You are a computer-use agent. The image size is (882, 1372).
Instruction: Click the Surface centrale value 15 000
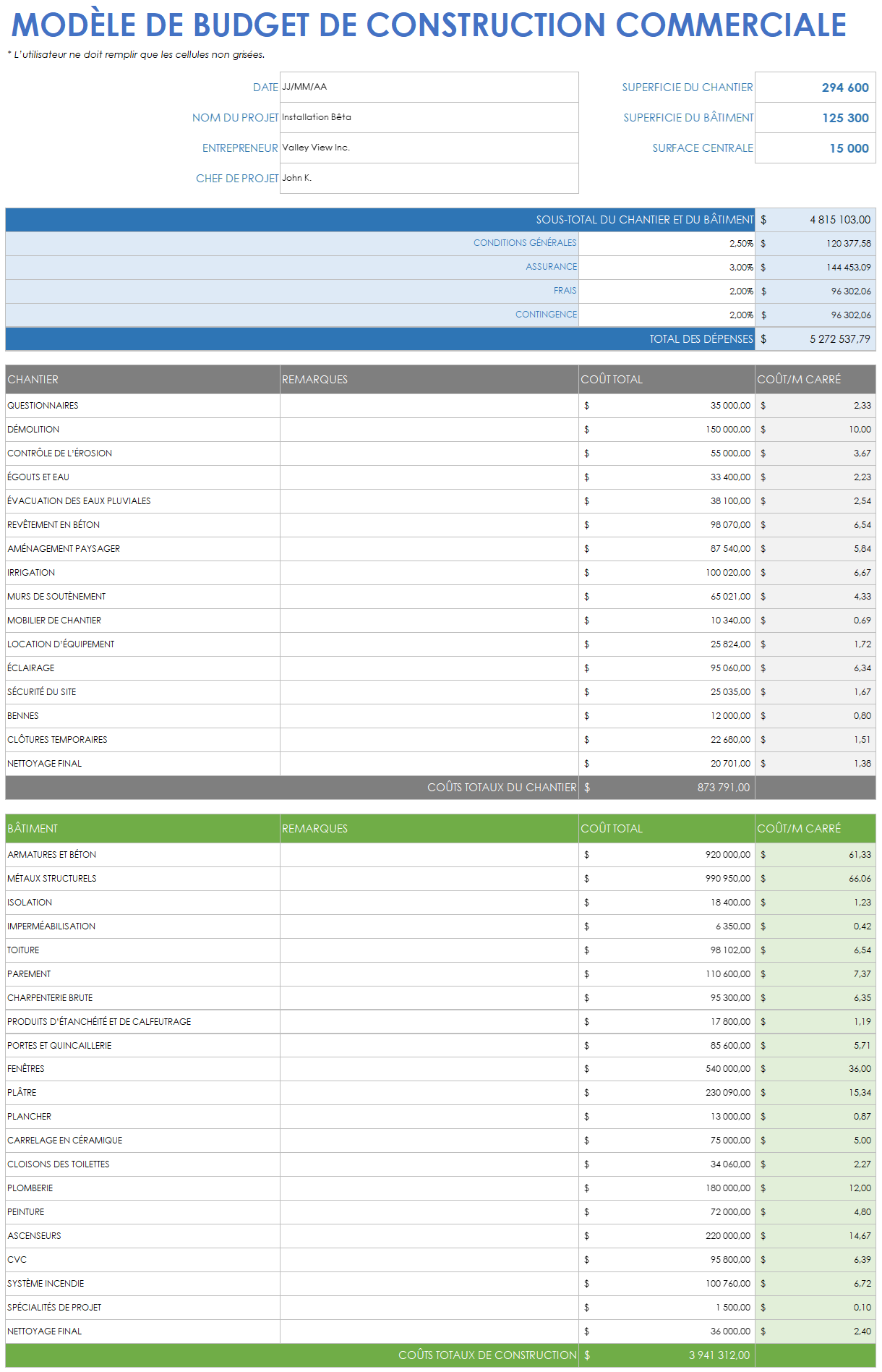(x=815, y=148)
